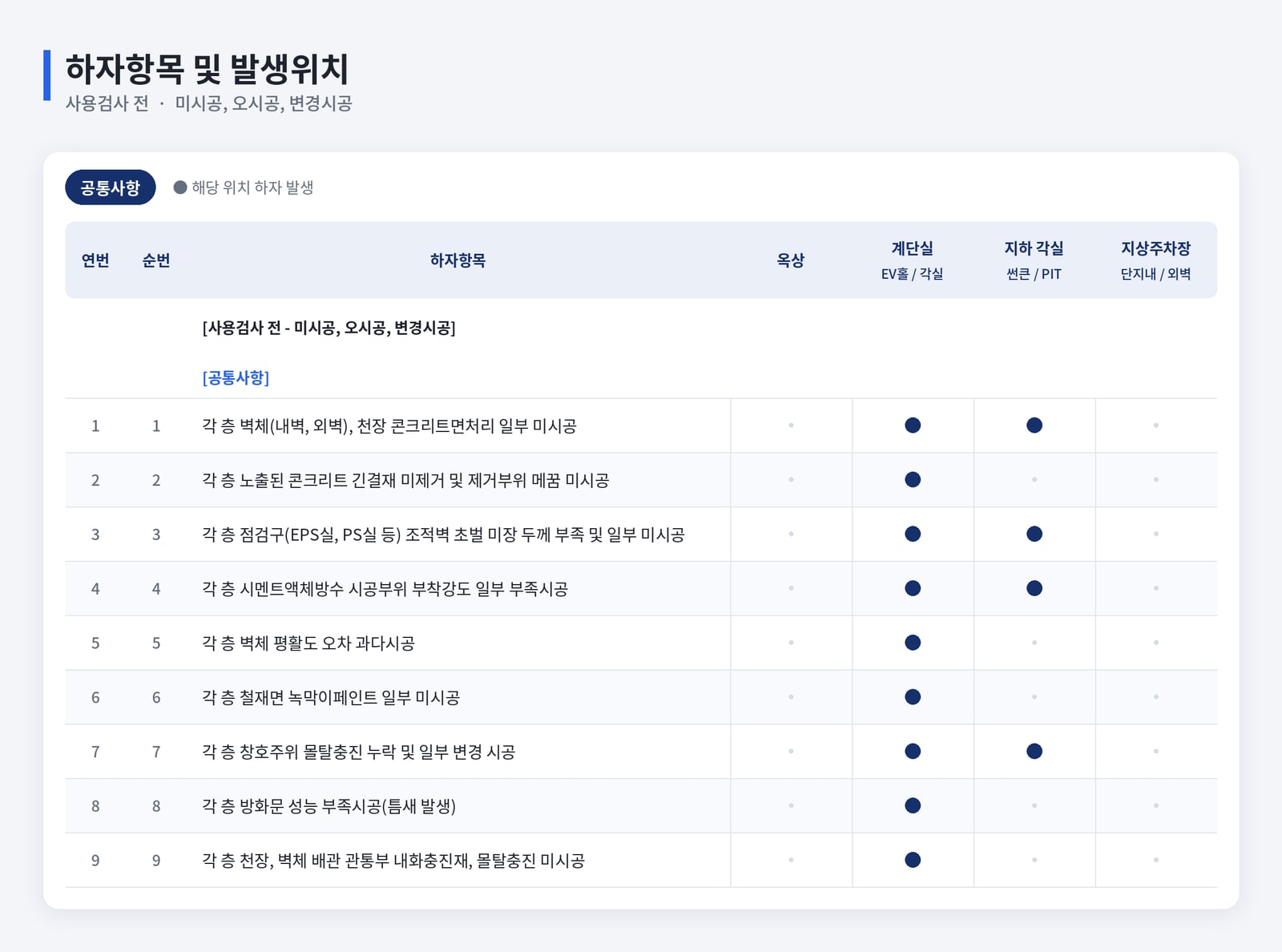
Task: Select 각 층 점검구(EPS실, PS실 등) item text
Action: [x=443, y=534]
